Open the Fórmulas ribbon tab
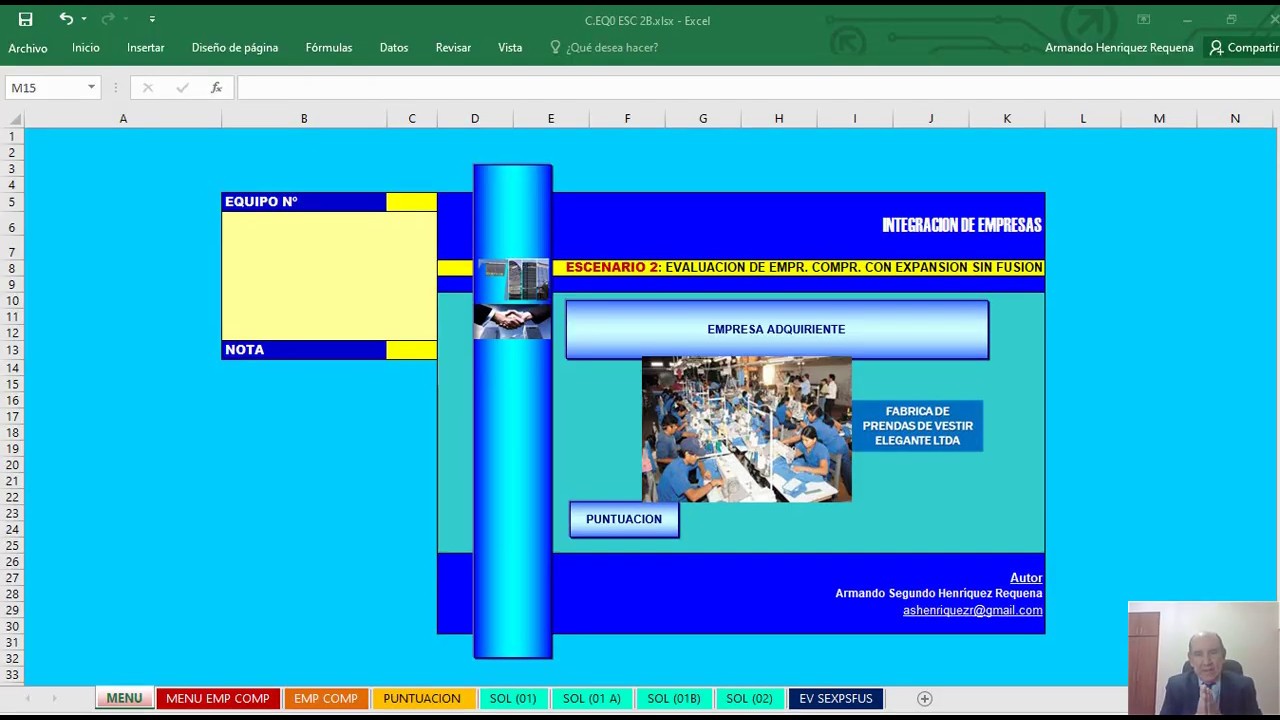The height and width of the screenshot is (720, 1280). pyautogui.click(x=328, y=47)
